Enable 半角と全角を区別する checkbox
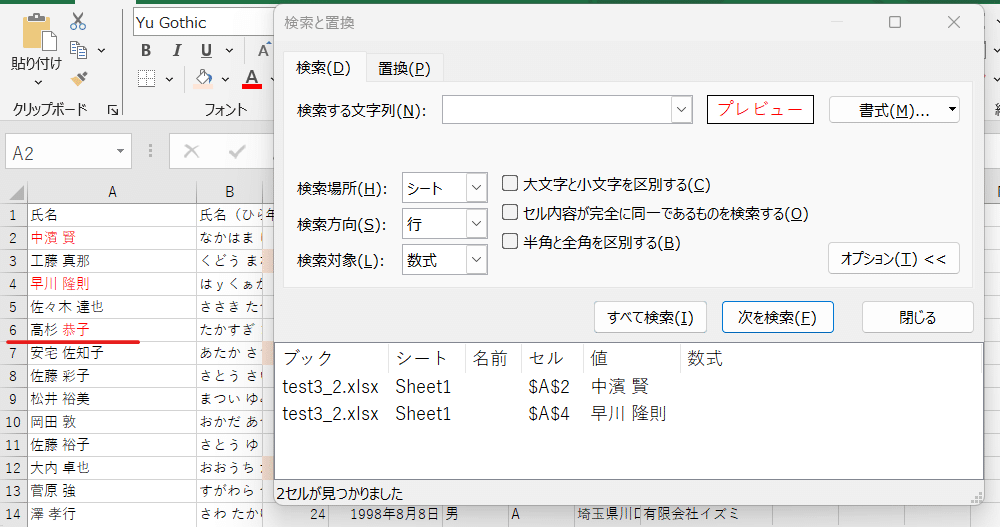The image size is (1000, 527). click(x=510, y=241)
